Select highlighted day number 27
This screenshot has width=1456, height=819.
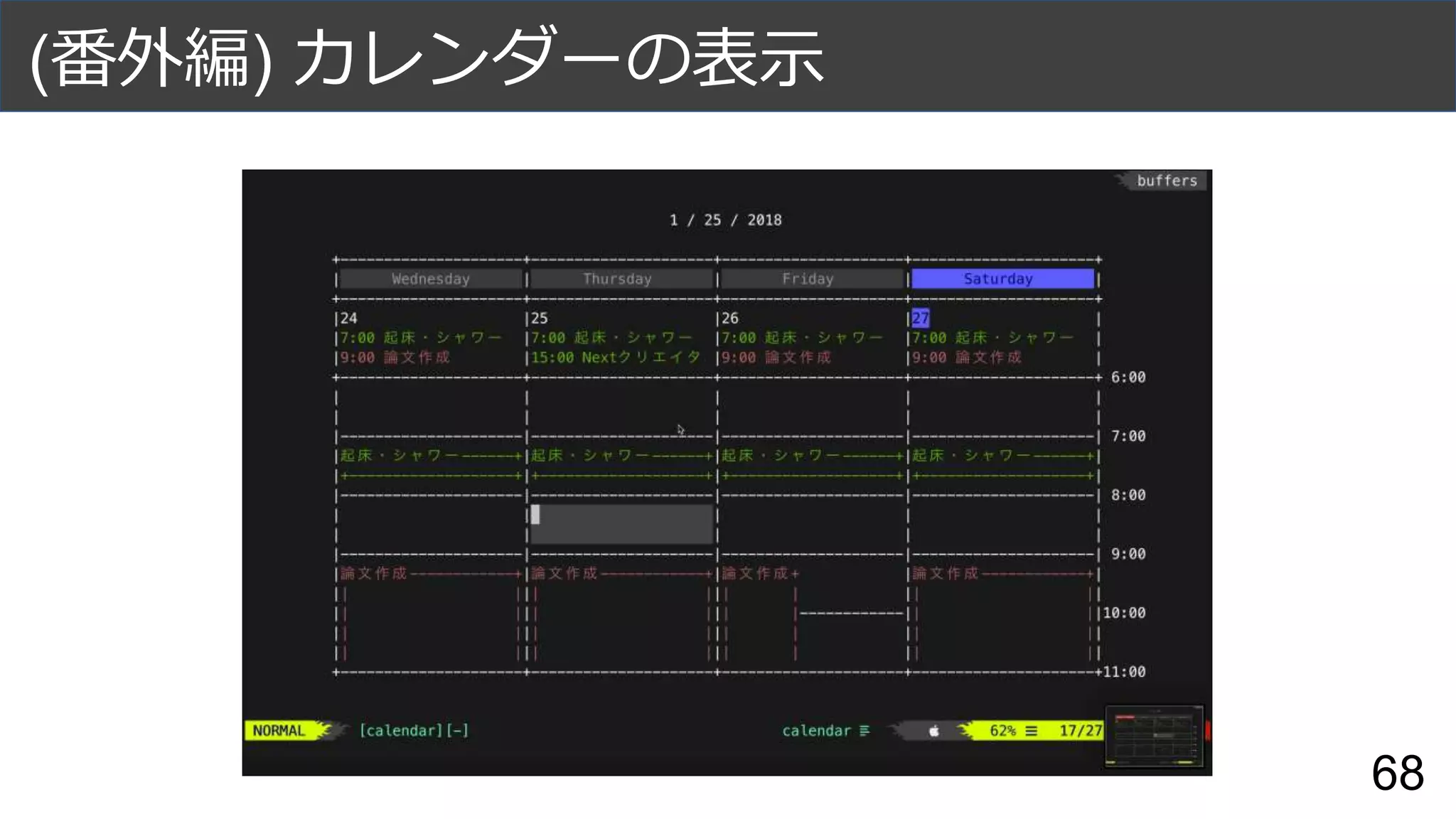pos(921,318)
